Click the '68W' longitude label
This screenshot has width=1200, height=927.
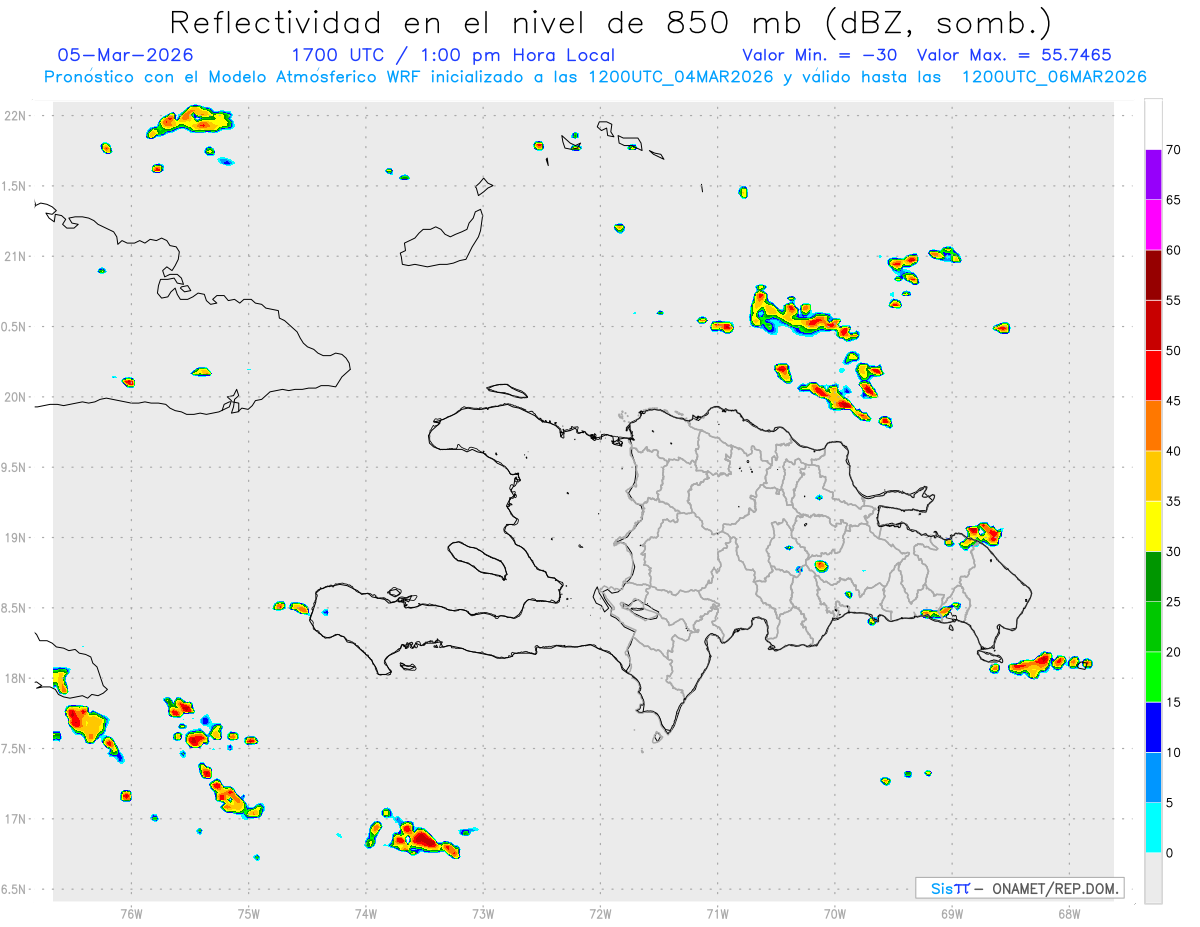1069,913
